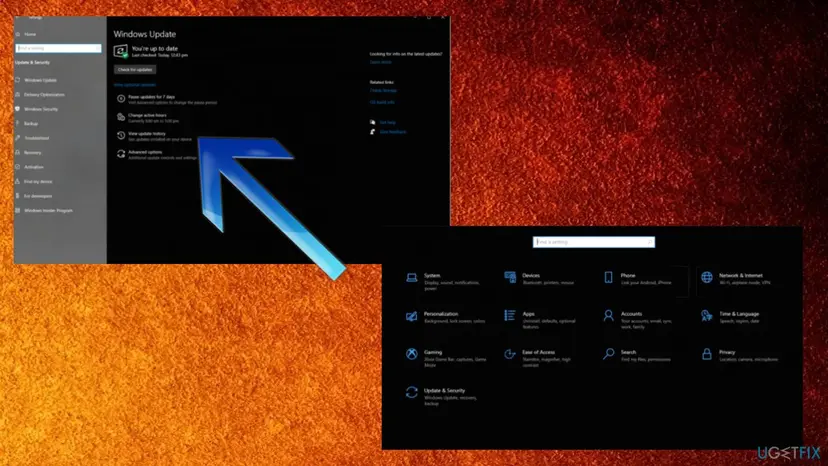Click the Windows Insider Program sidebar icon
The height and width of the screenshot is (466, 828).
[x=17, y=210]
